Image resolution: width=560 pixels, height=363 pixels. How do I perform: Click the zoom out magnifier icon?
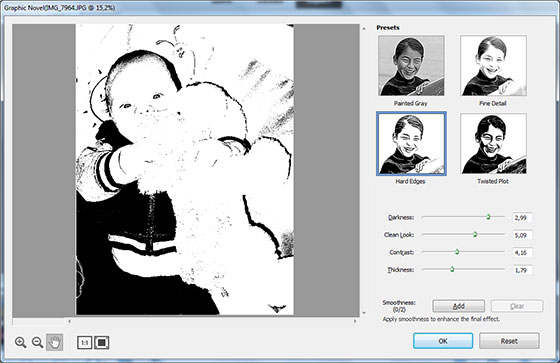[38, 342]
